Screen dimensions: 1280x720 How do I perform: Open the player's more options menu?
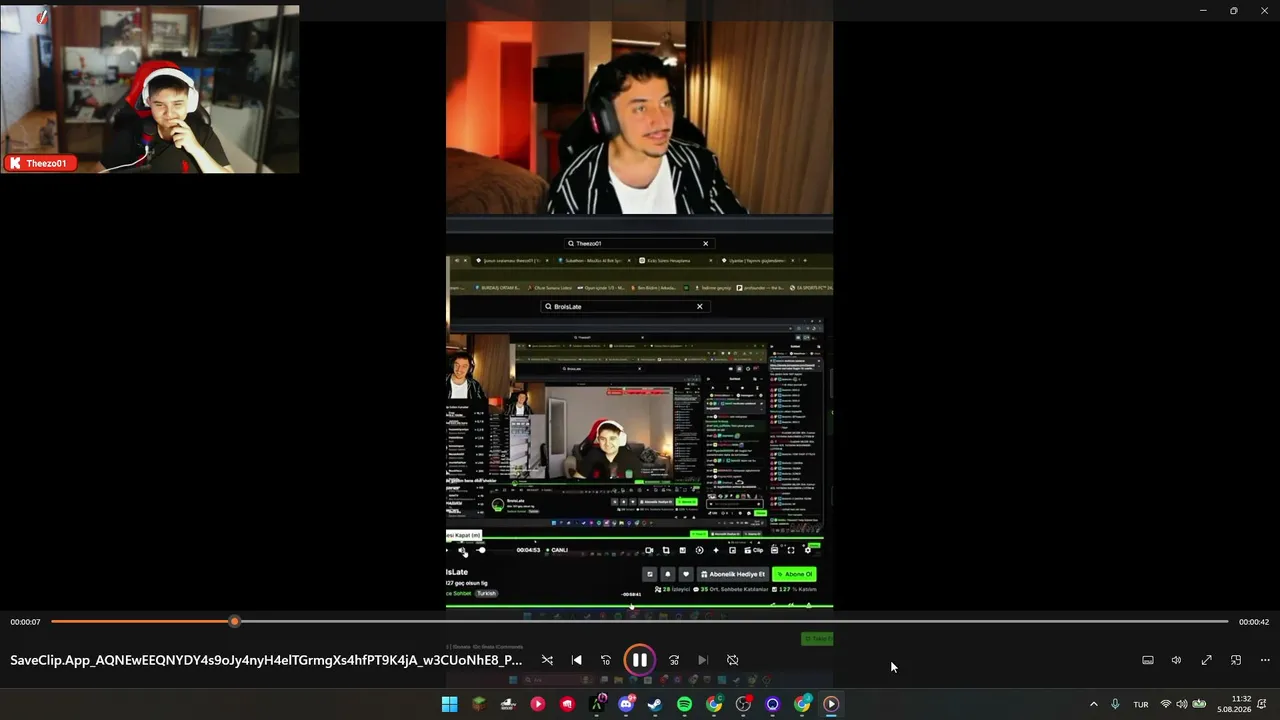1265,660
